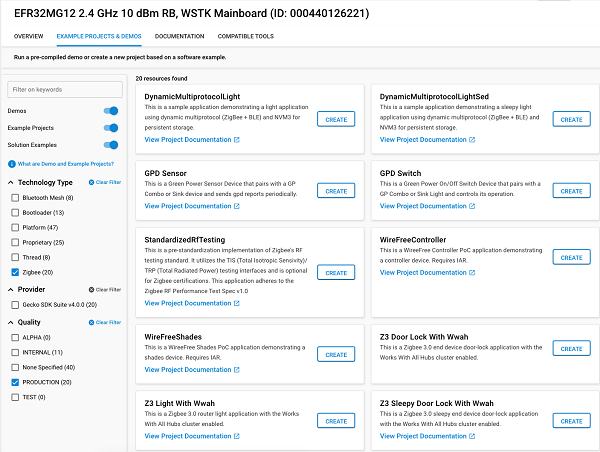Click the Clear Filter icon for Quality

(x=92, y=323)
